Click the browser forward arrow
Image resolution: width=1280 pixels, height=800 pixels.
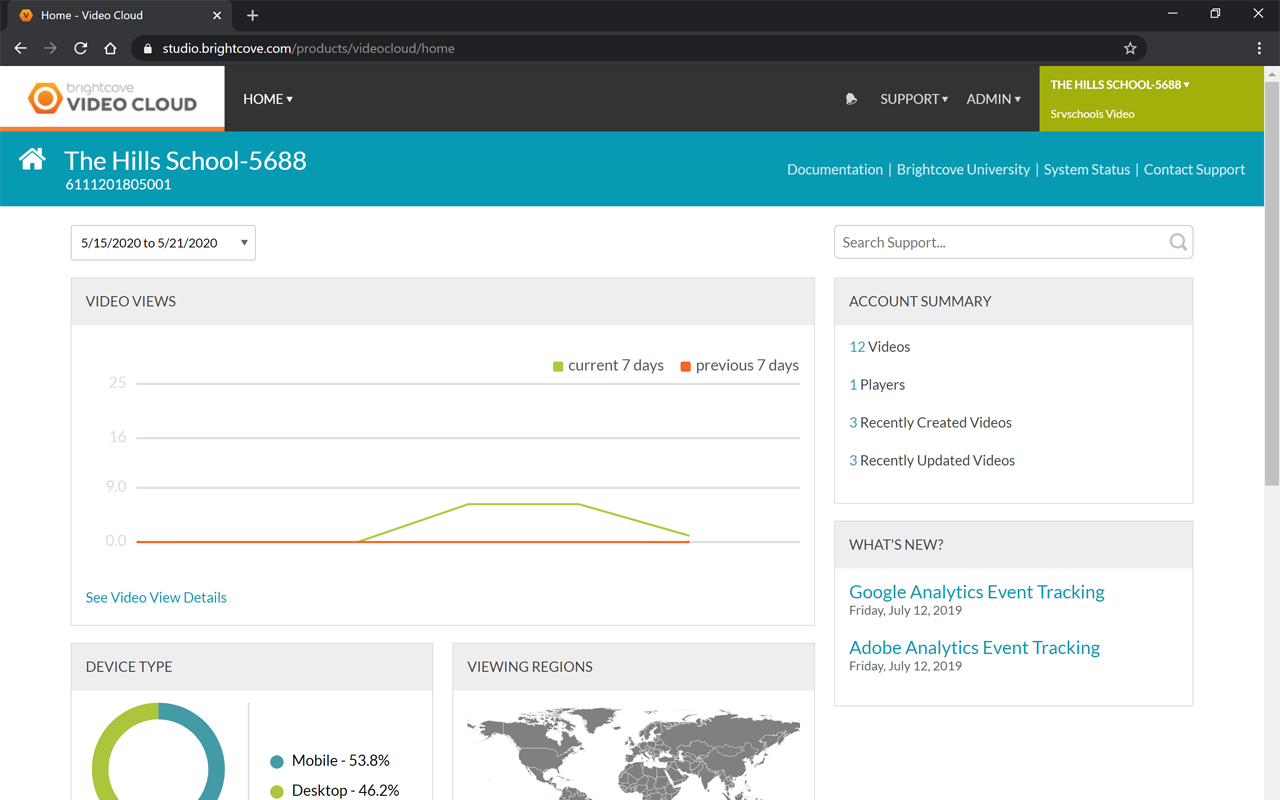coord(51,48)
